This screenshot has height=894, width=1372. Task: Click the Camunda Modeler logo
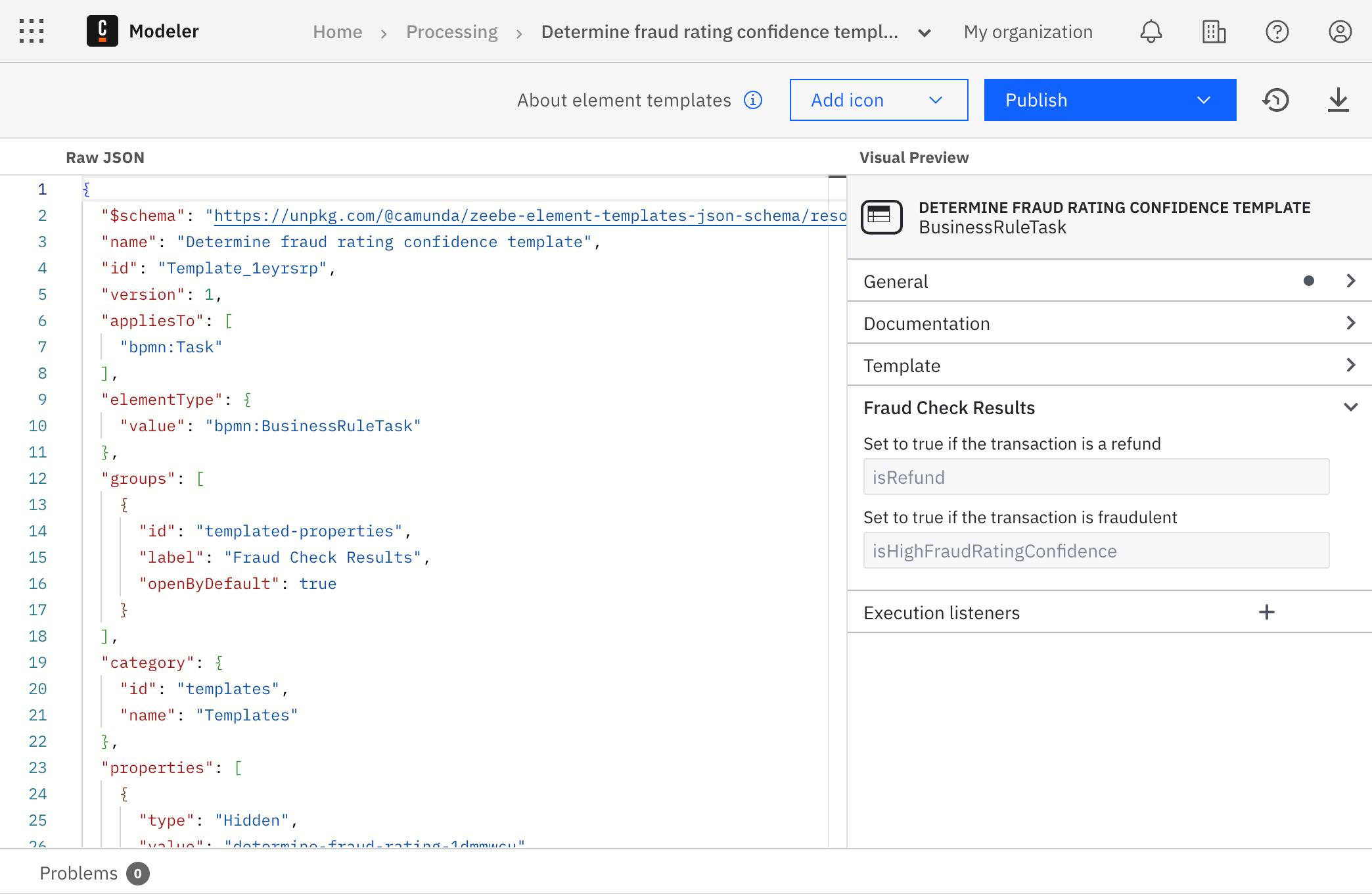103,31
